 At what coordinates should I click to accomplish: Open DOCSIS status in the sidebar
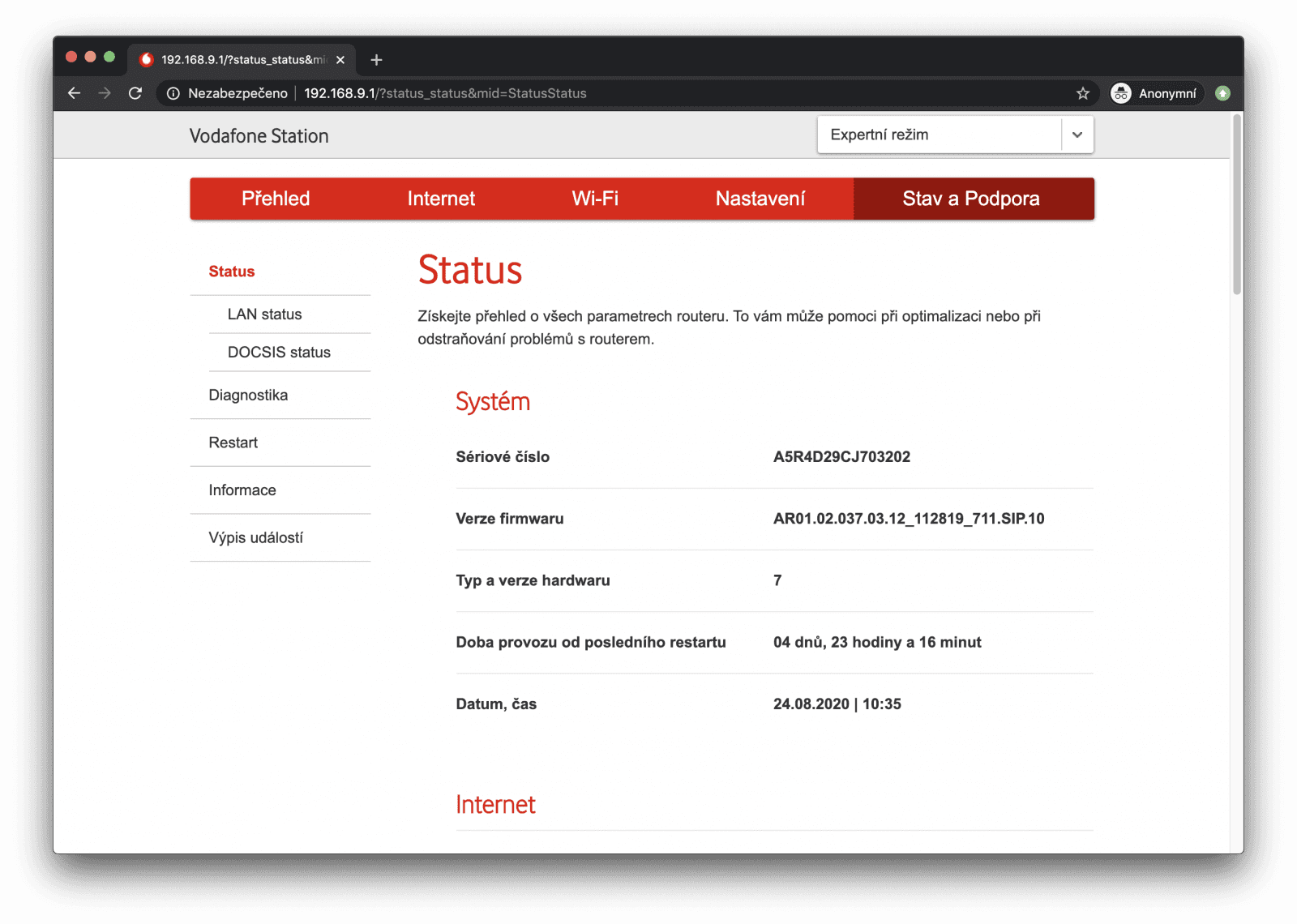click(x=279, y=353)
